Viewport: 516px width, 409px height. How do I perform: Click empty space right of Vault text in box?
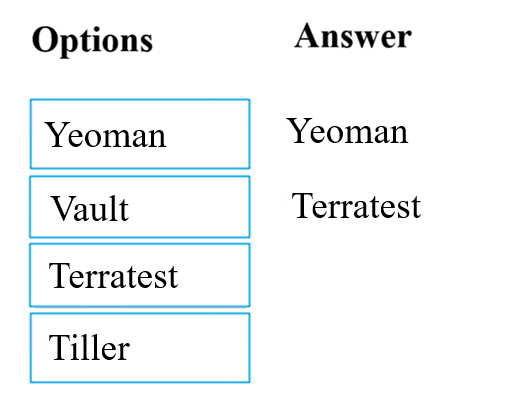click(190, 207)
